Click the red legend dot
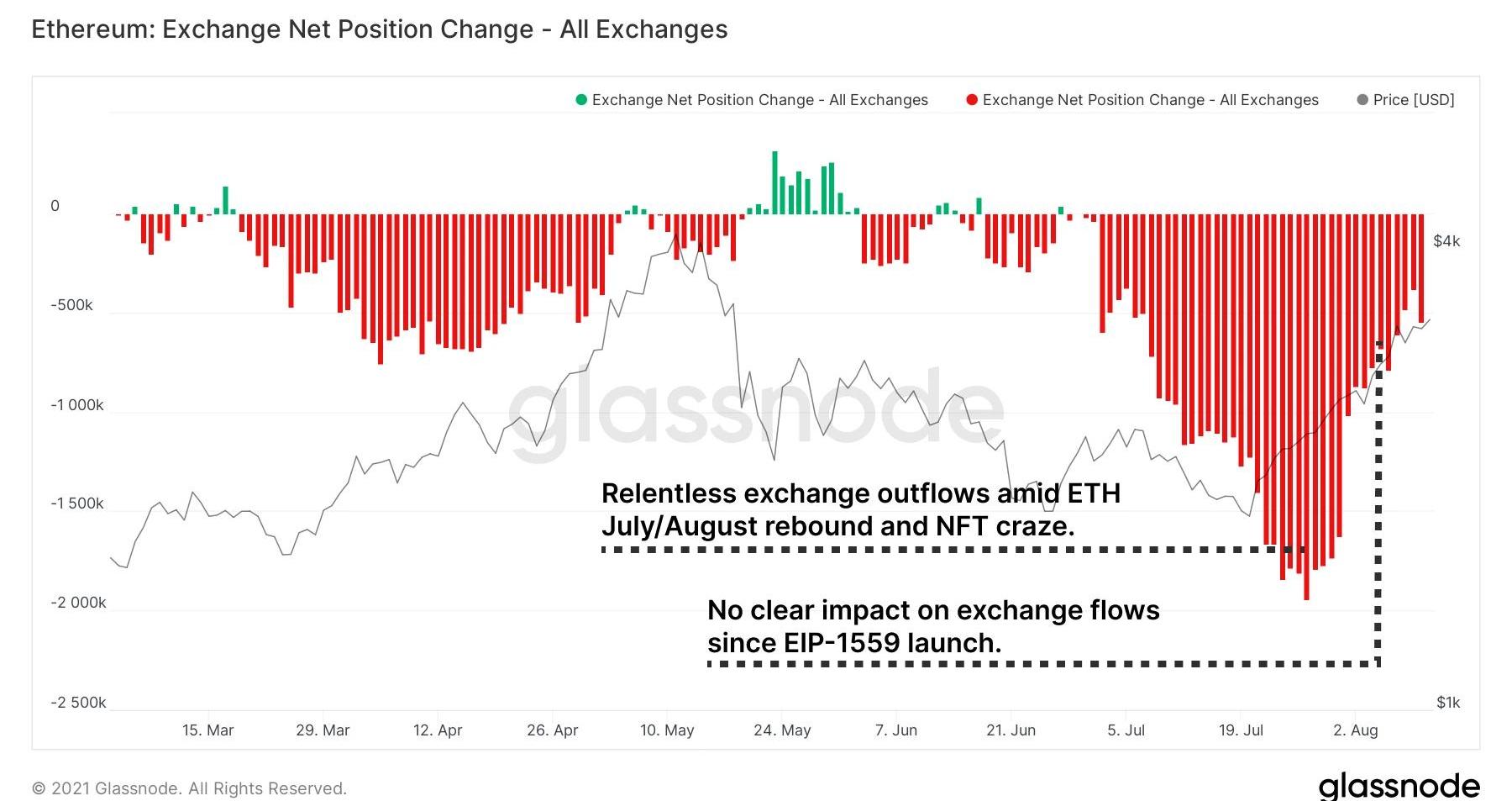This screenshot has height=801, width=1512. tap(972, 100)
